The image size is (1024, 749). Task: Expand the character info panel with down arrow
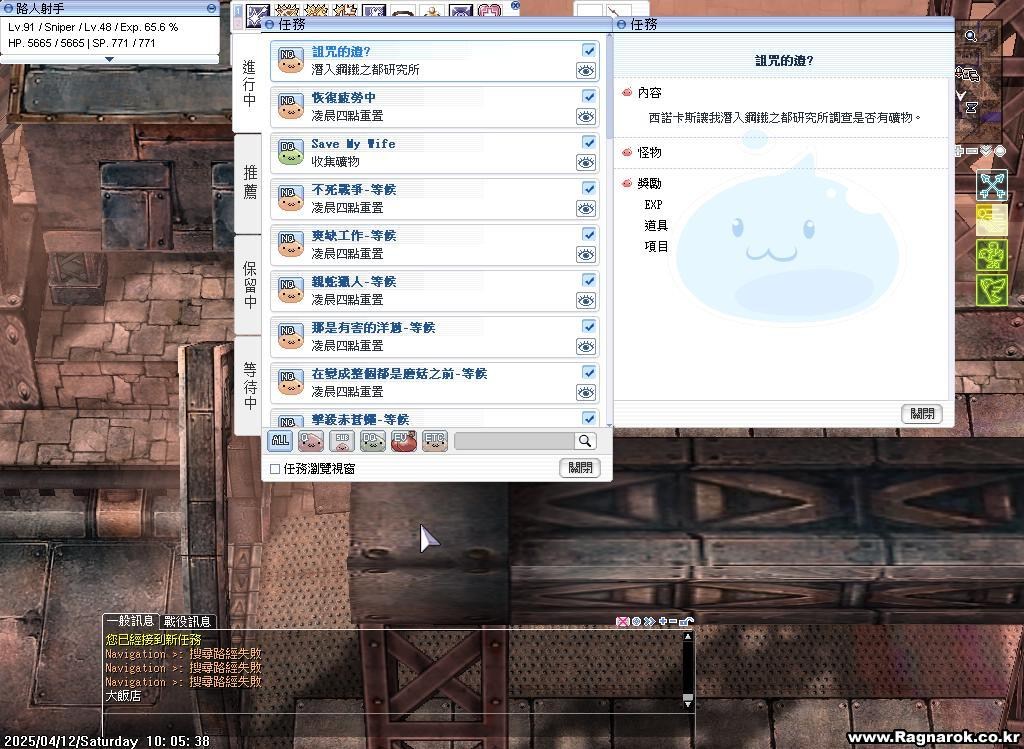[109, 59]
